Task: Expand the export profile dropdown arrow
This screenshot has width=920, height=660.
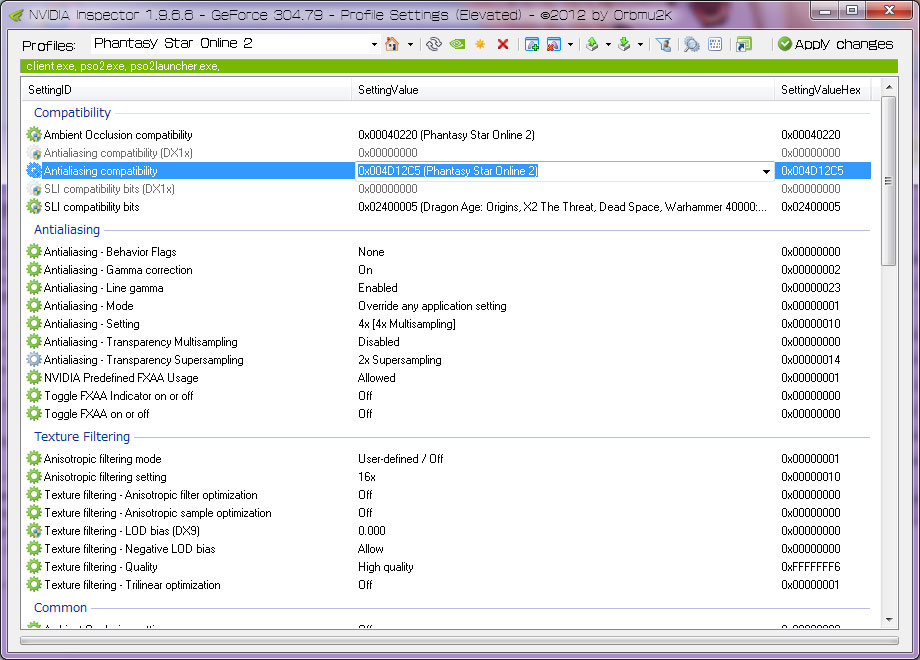Action: pyautogui.click(x=608, y=45)
